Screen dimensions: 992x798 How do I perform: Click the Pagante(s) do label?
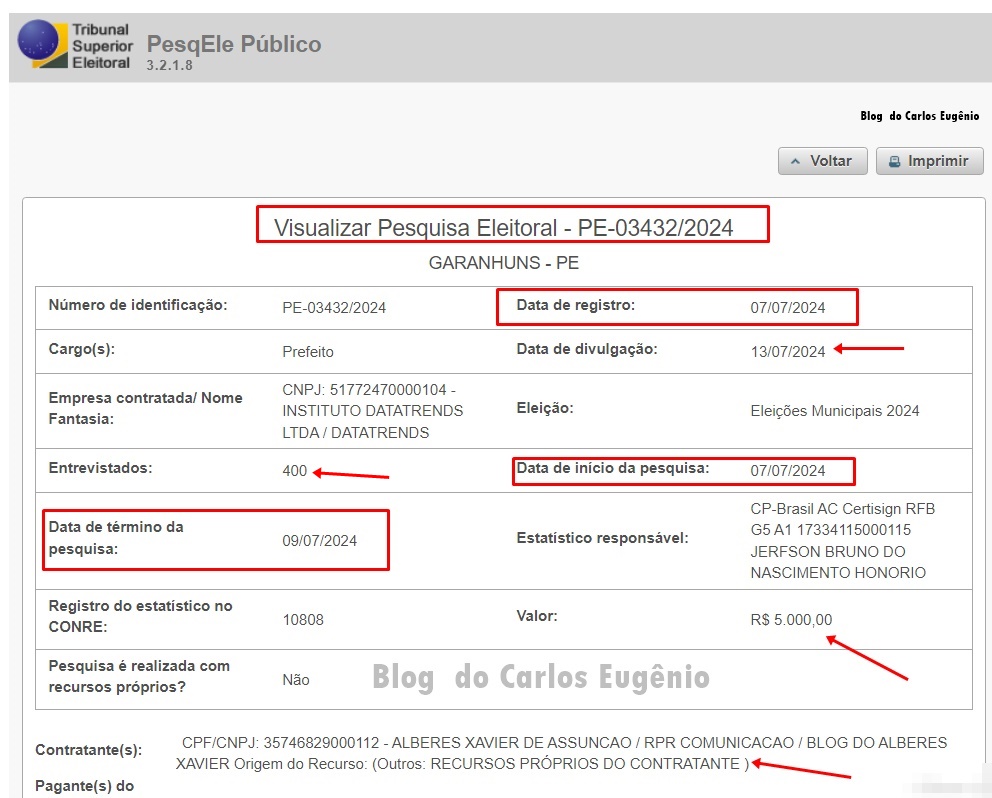coord(85,786)
